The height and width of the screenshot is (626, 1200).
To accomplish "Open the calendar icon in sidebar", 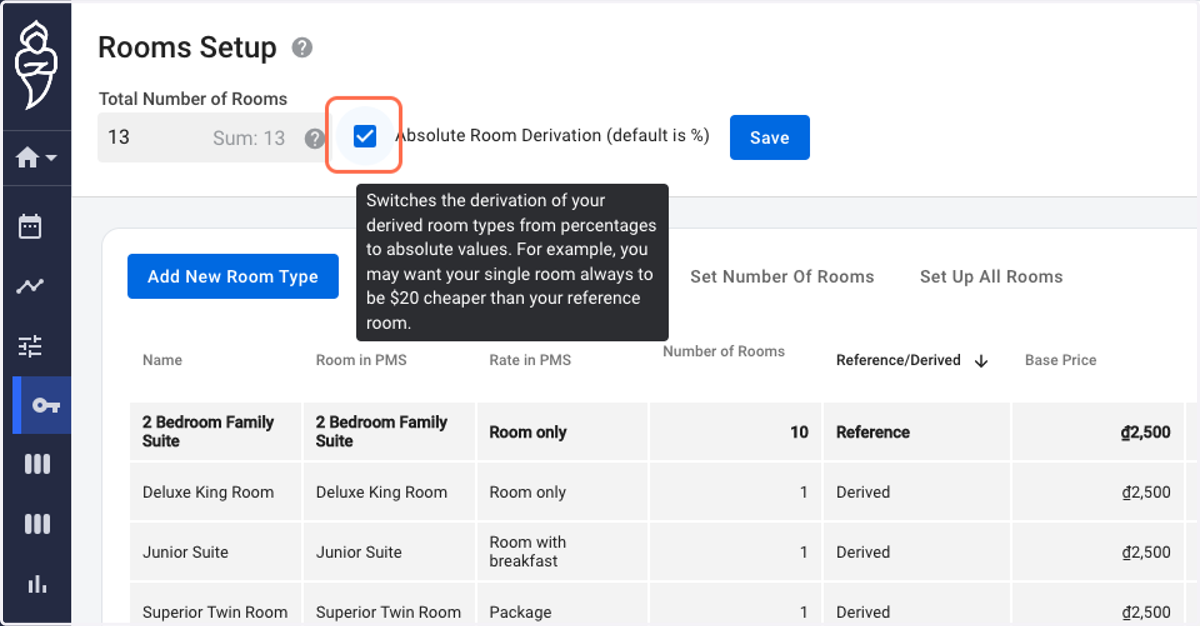I will [30, 226].
